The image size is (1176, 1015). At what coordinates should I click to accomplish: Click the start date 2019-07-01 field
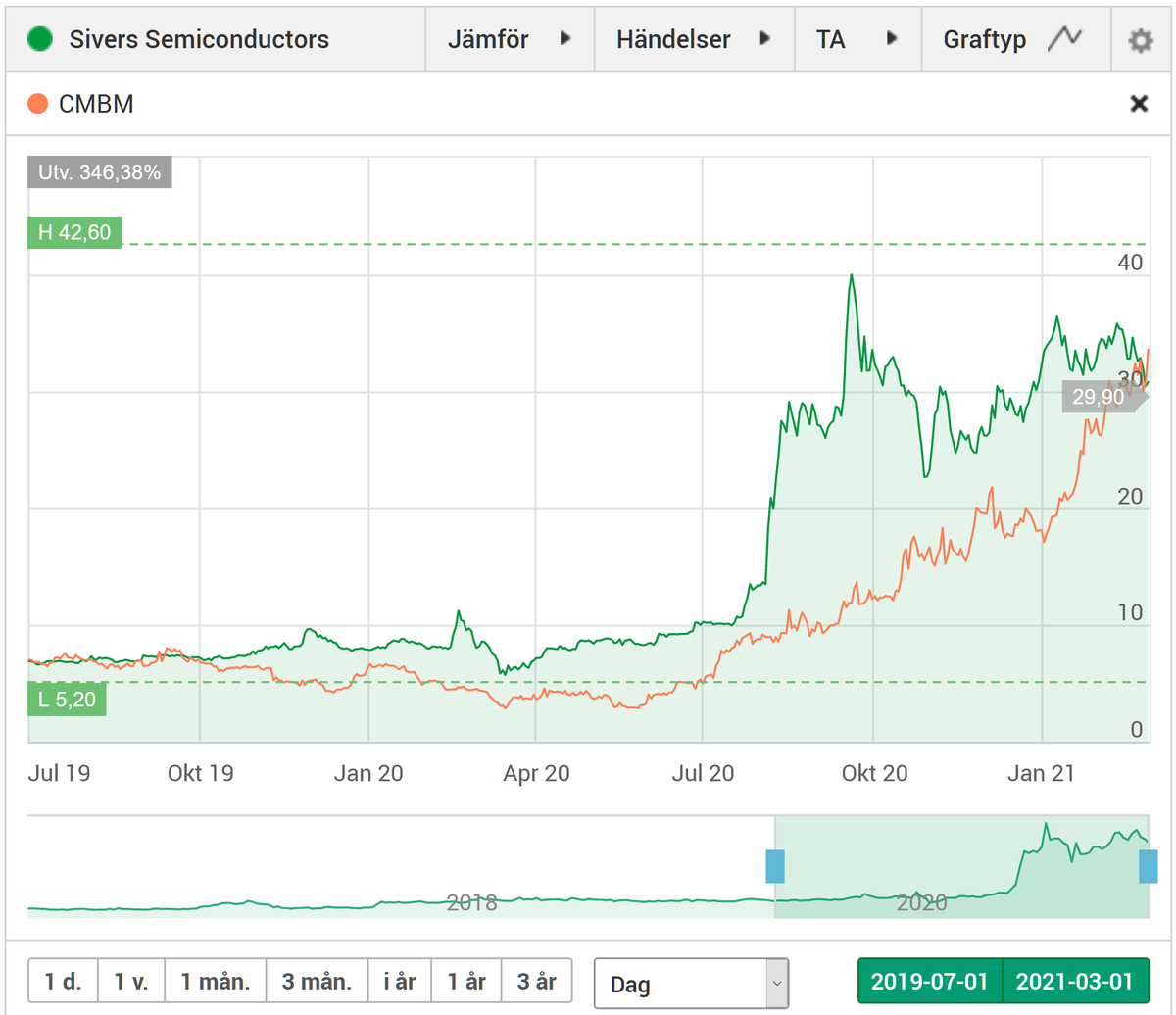coord(930,981)
